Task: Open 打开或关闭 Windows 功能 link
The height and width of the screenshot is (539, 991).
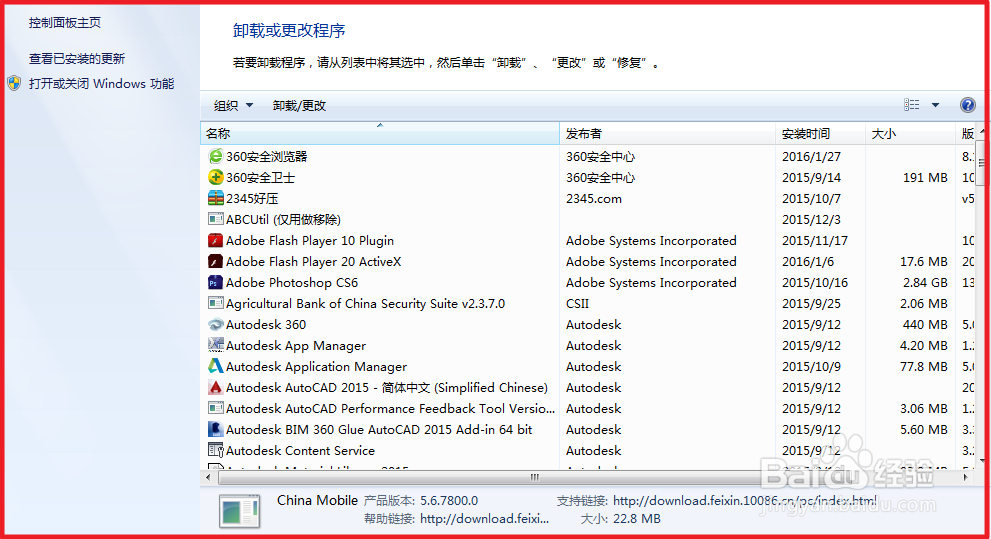Action: point(101,83)
